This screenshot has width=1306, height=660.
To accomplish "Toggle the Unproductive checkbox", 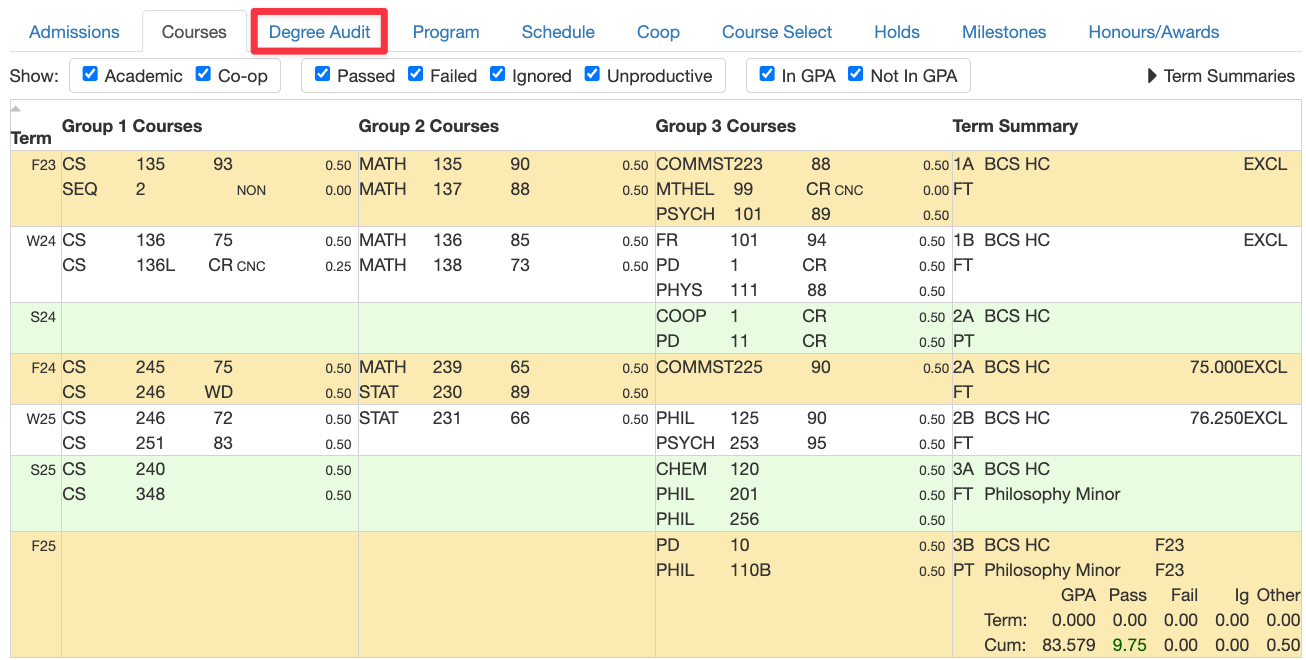I will click(592, 75).
